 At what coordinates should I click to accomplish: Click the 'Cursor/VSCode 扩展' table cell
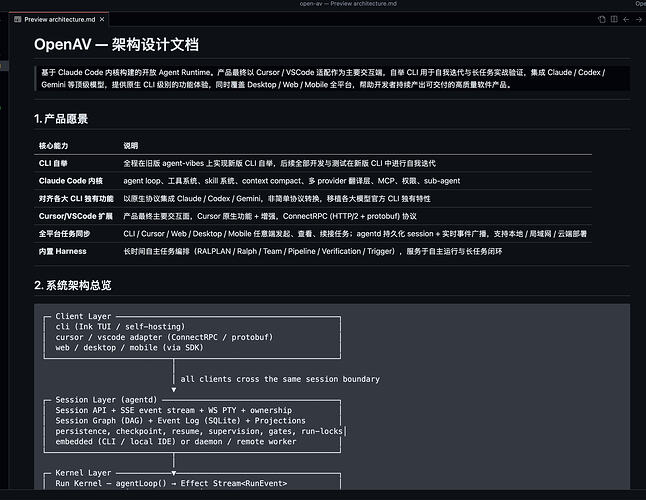coord(76,216)
